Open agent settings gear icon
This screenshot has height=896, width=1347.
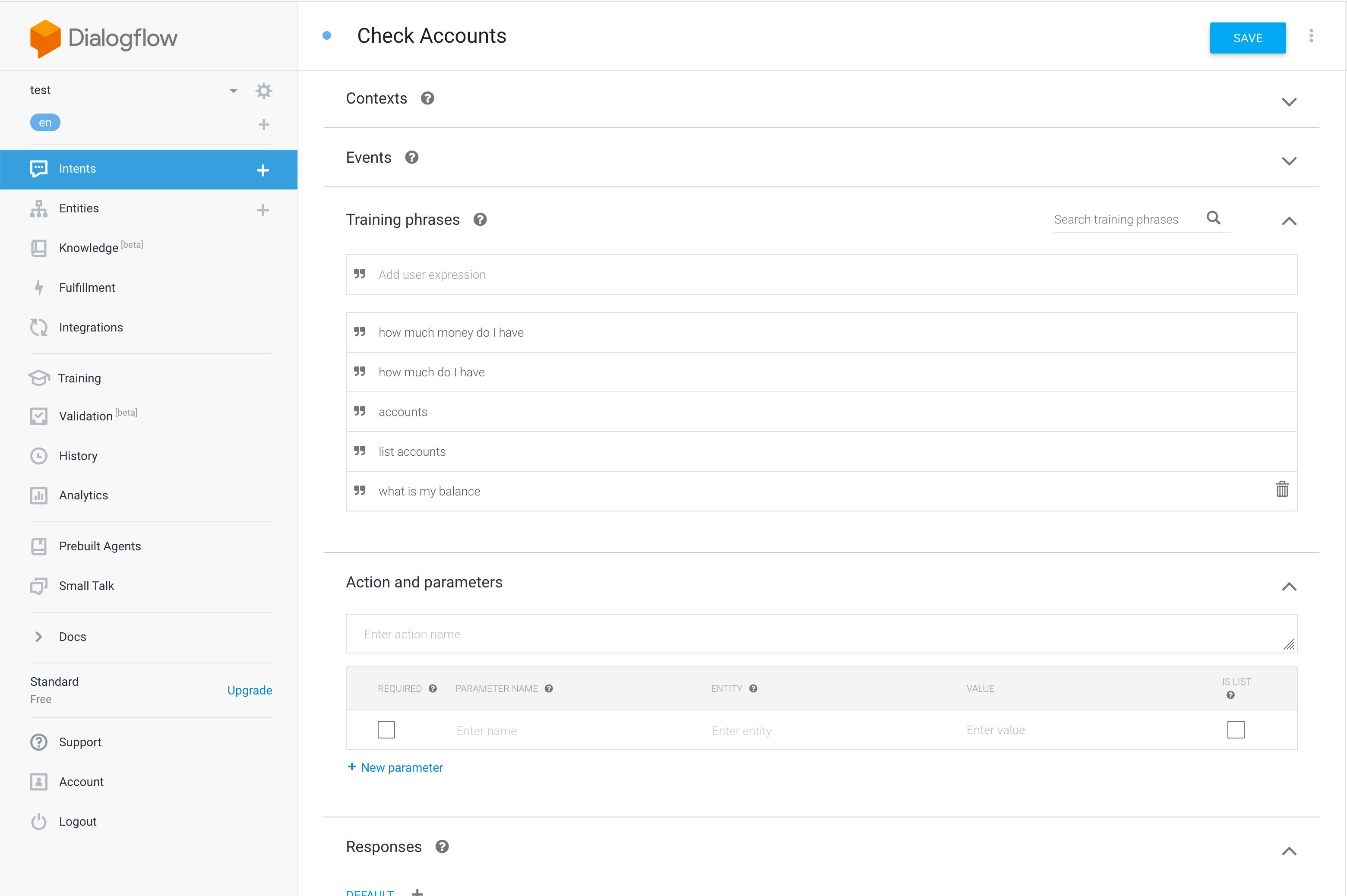coord(263,91)
